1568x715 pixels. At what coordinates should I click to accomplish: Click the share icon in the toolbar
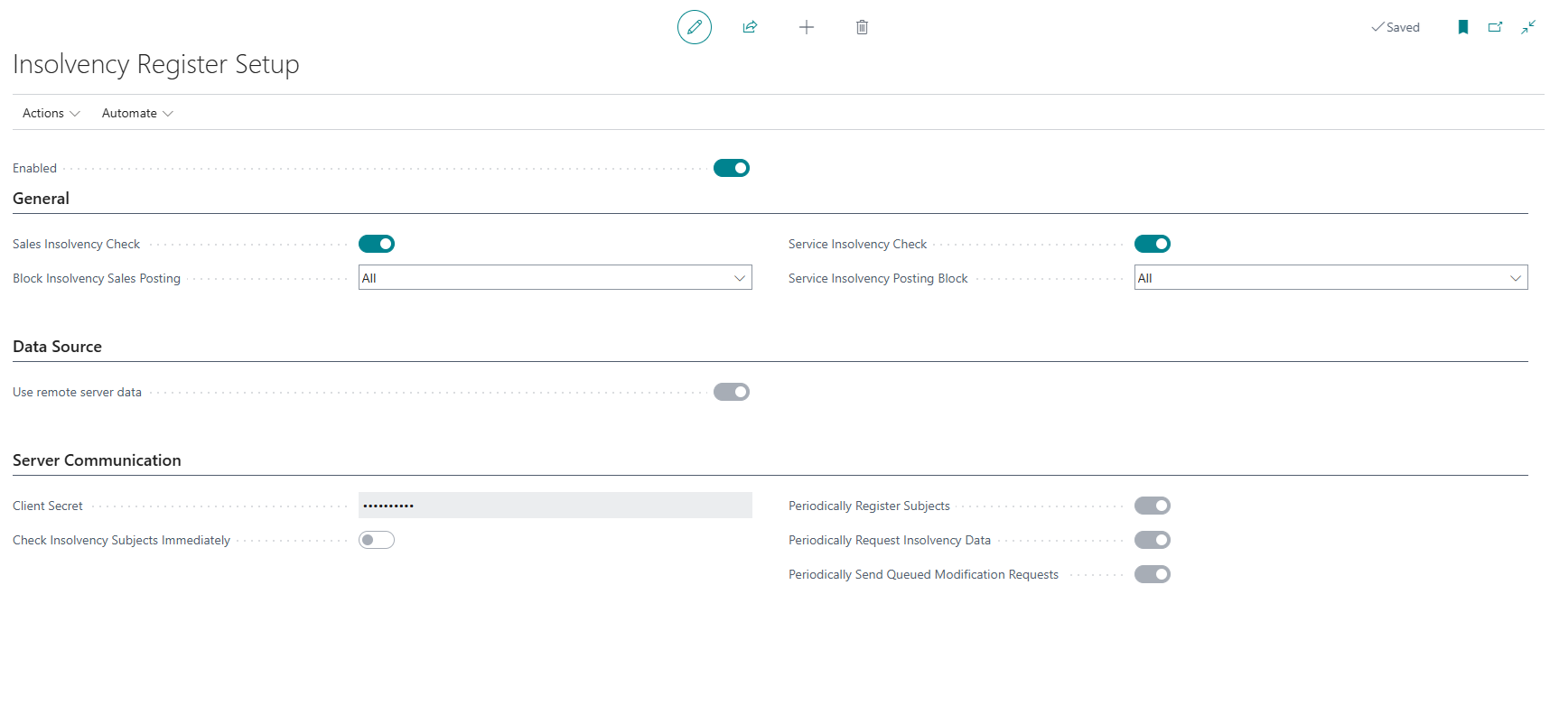pos(750,27)
